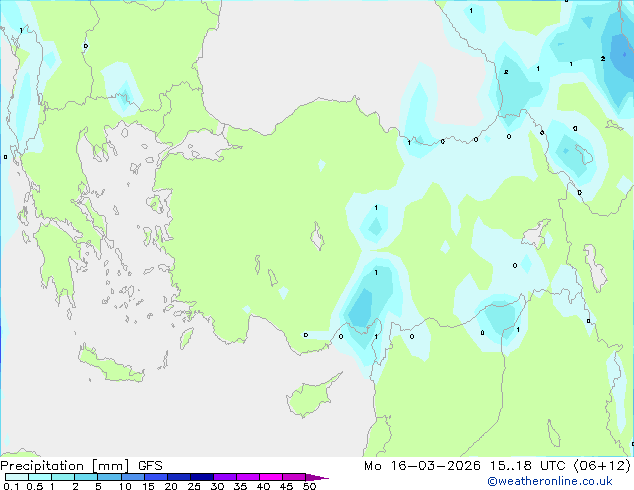This screenshot has height=490, width=634.
Task: Click the '15..18 UTC' time text
Action: pos(527,466)
